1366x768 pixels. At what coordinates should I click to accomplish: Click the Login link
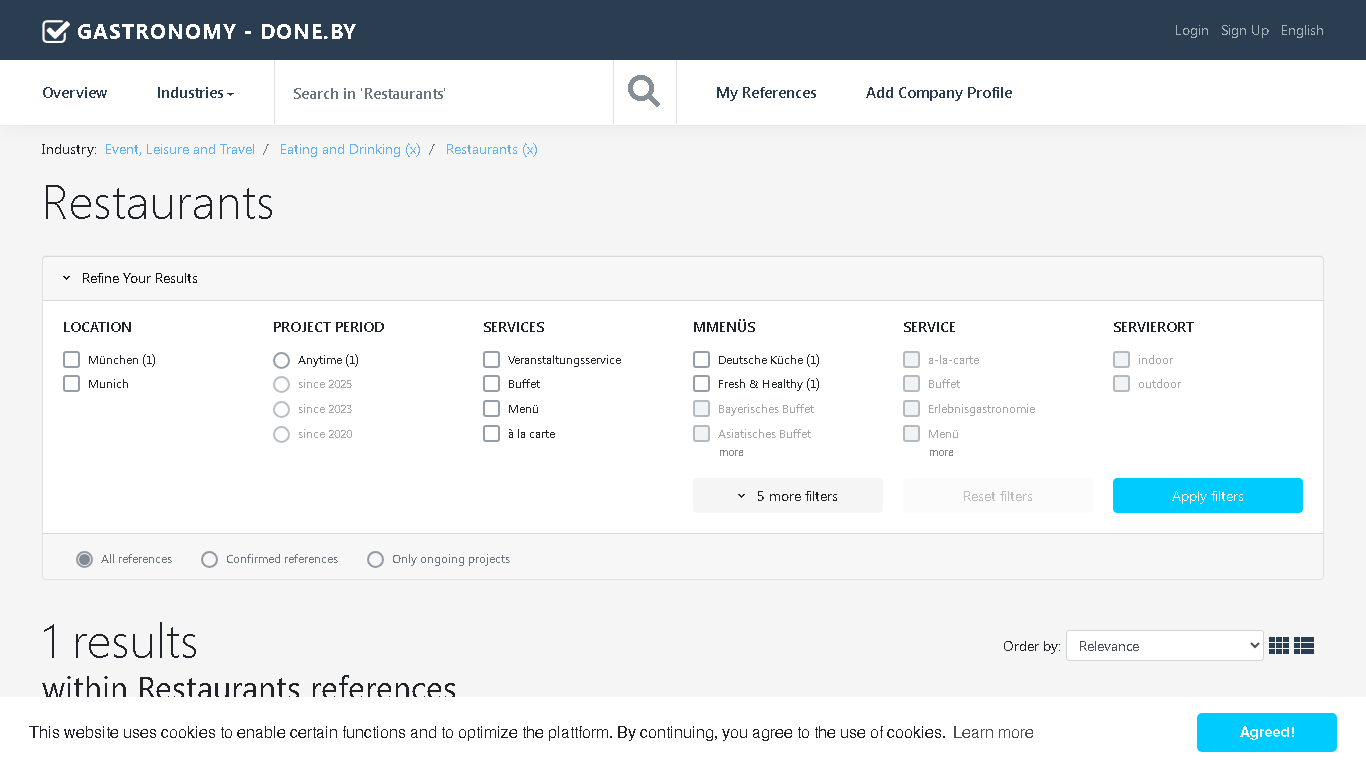[1191, 30]
